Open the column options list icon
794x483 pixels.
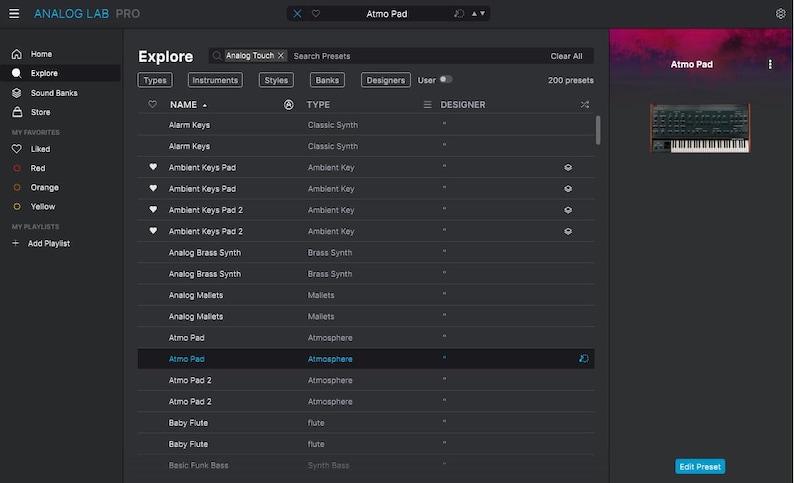tap(427, 104)
